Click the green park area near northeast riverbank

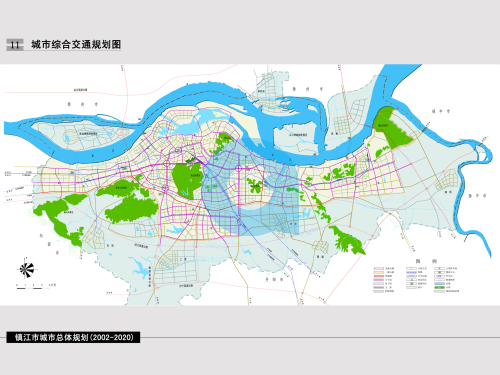(x=392, y=128)
